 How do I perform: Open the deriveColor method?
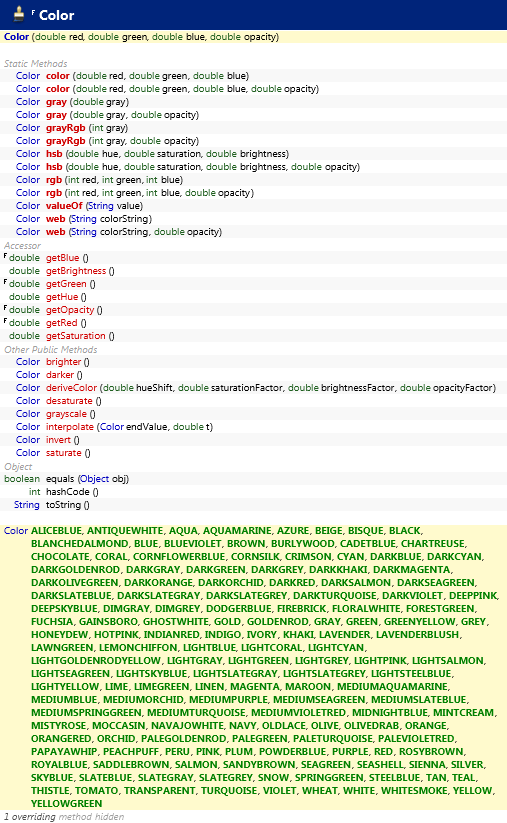(x=71, y=388)
